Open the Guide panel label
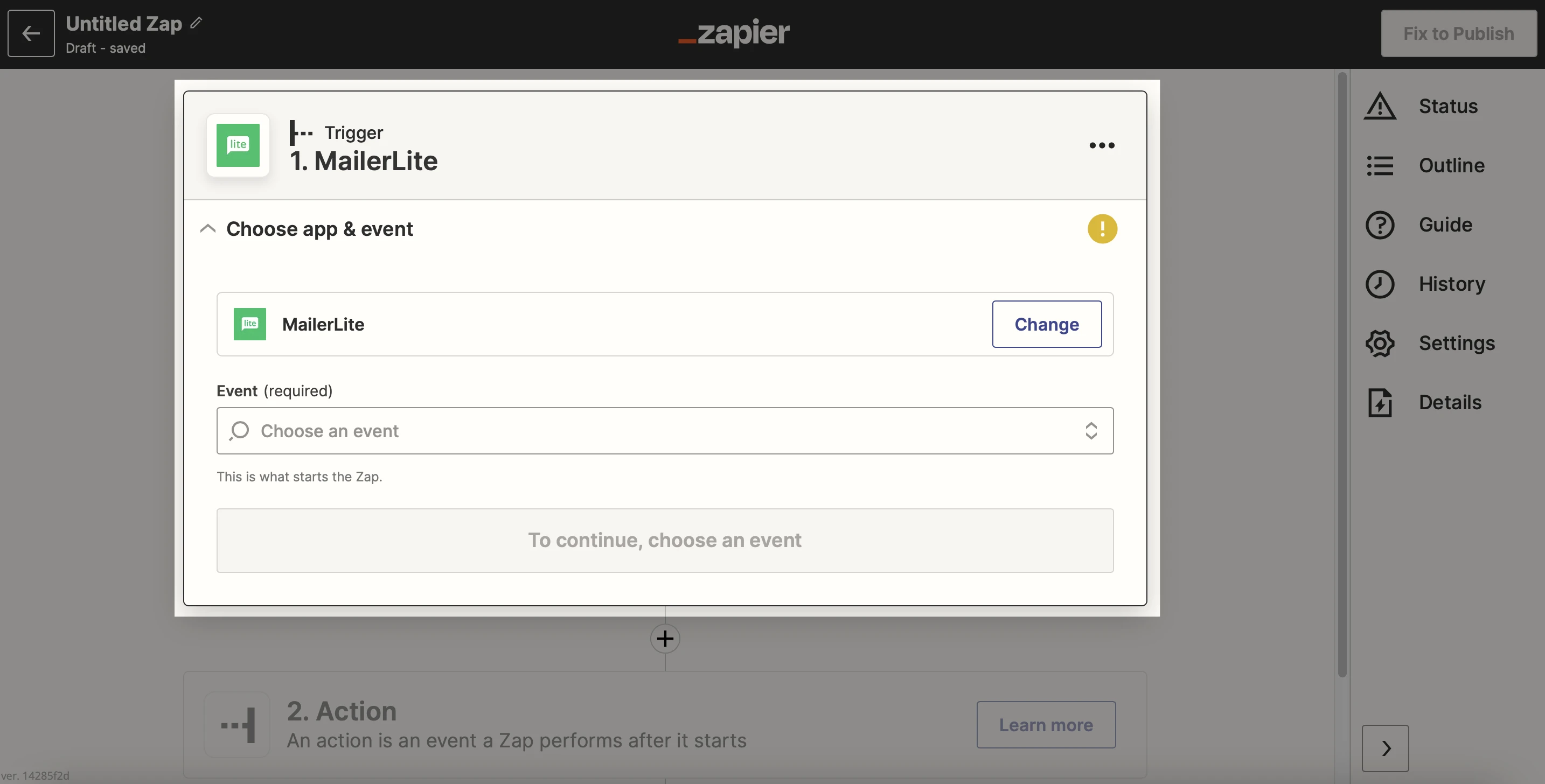 coord(1445,225)
